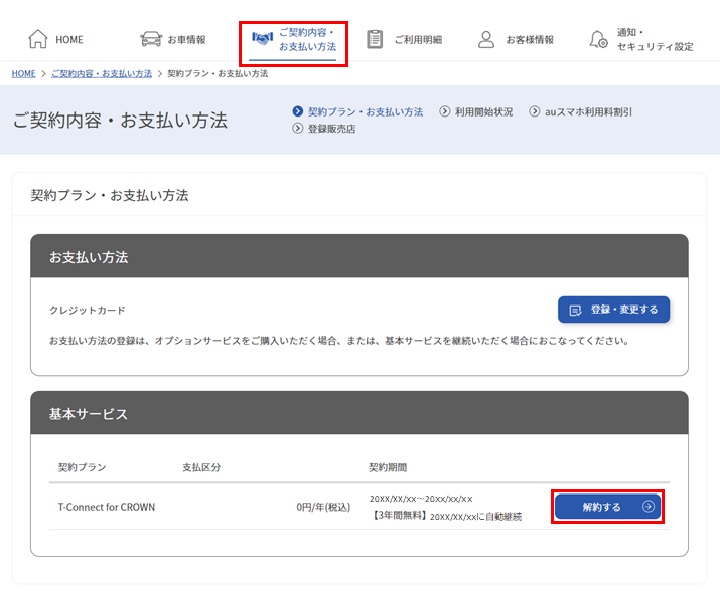Click the circled arrow beside 登録販売店
Image resolution: width=720 pixels, height=600 pixels.
(x=298, y=129)
